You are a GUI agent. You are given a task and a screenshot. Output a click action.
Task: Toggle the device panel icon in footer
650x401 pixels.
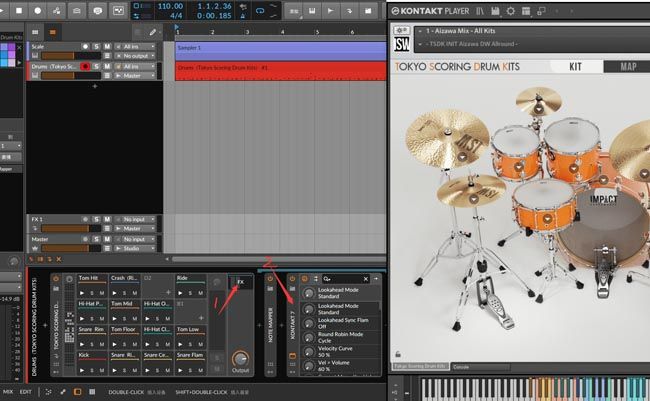pos(77,391)
